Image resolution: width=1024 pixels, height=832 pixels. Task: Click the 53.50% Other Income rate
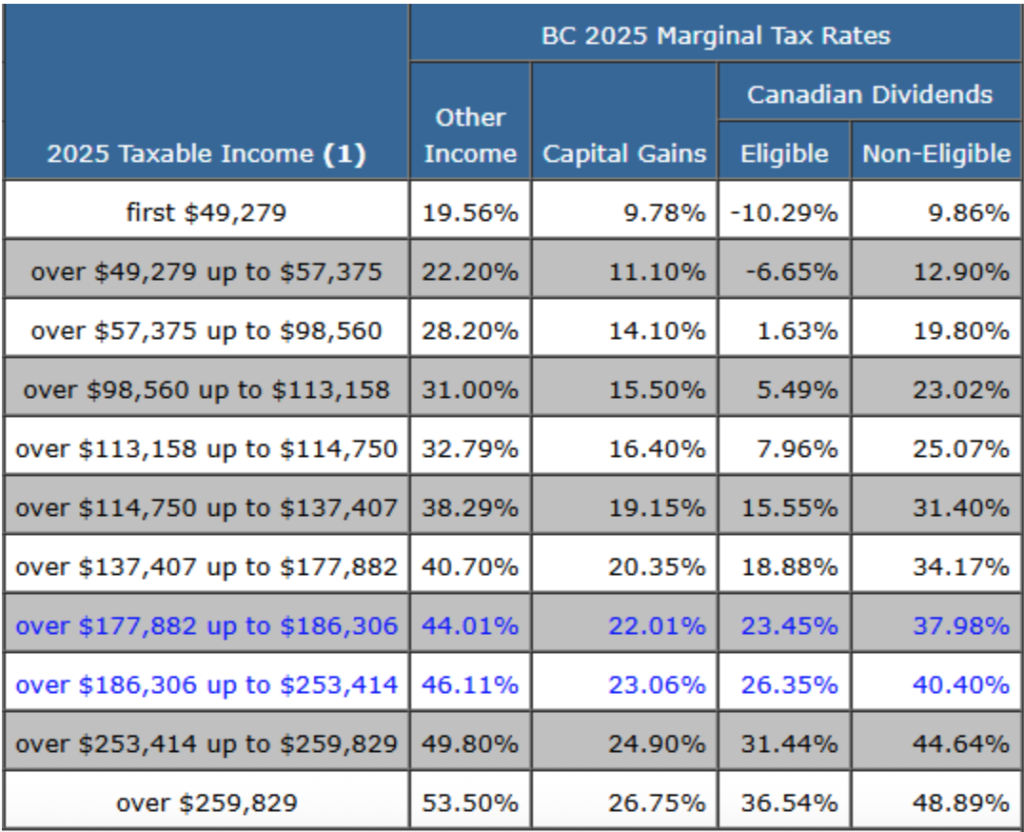(470, 802)
